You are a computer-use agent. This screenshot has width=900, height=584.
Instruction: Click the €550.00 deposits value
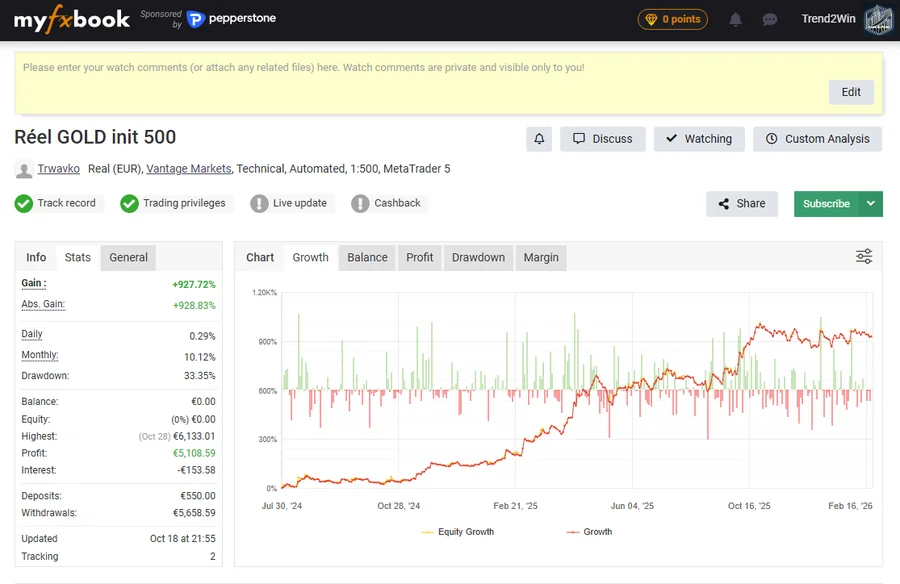point(198,496)
